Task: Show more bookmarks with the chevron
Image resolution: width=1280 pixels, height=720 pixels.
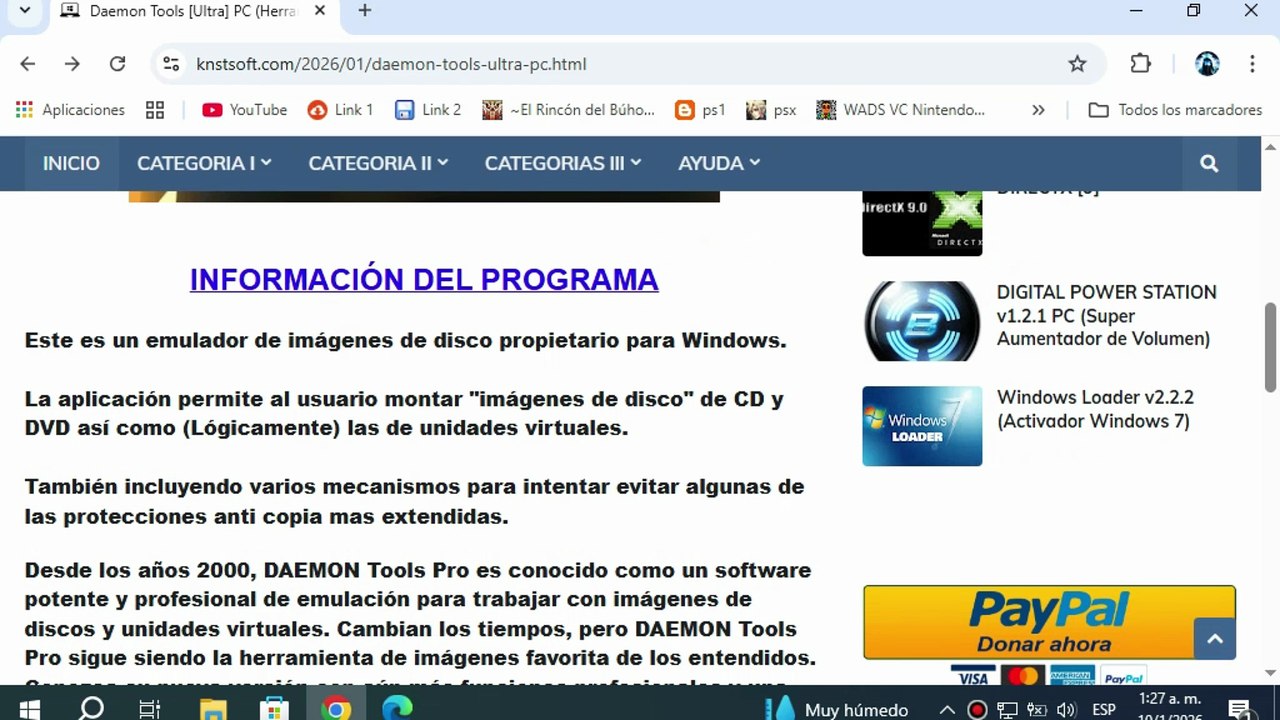Action: [x=1038, y=110]
